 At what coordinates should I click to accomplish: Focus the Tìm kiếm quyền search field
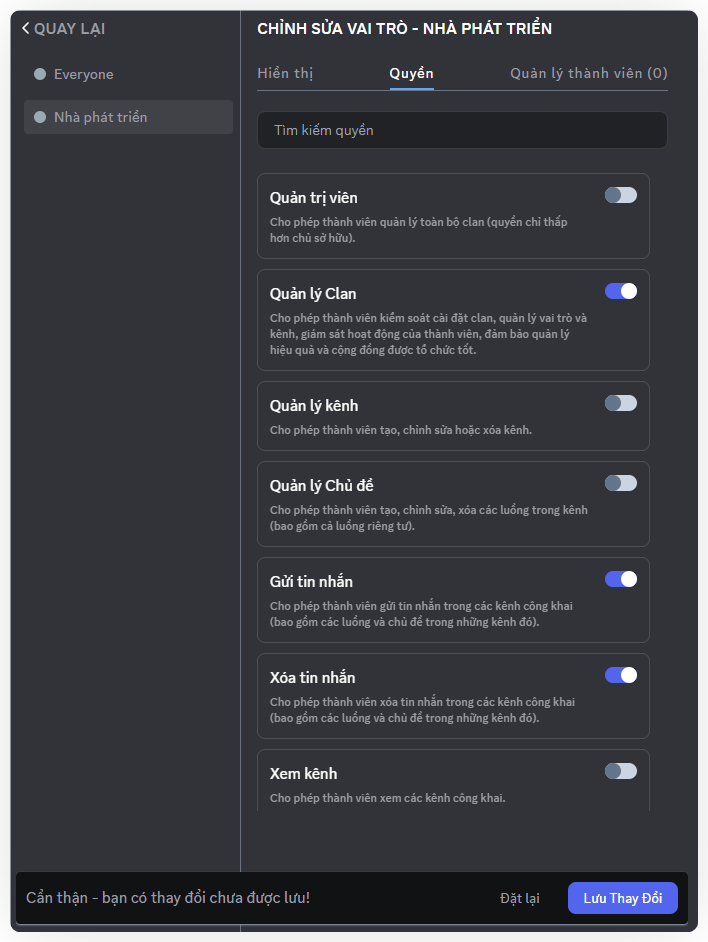[x=462, y=130]
